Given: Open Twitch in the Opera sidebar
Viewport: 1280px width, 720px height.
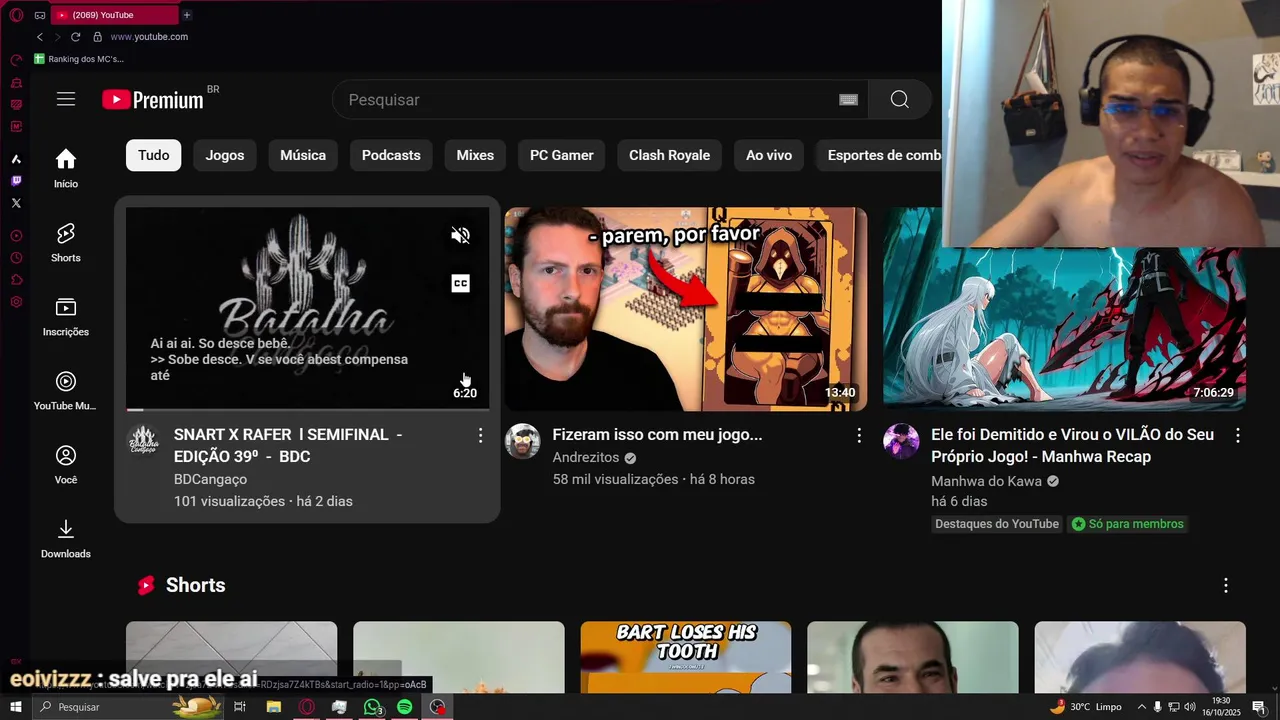Looking at the screenshot, I should point(16,181).
